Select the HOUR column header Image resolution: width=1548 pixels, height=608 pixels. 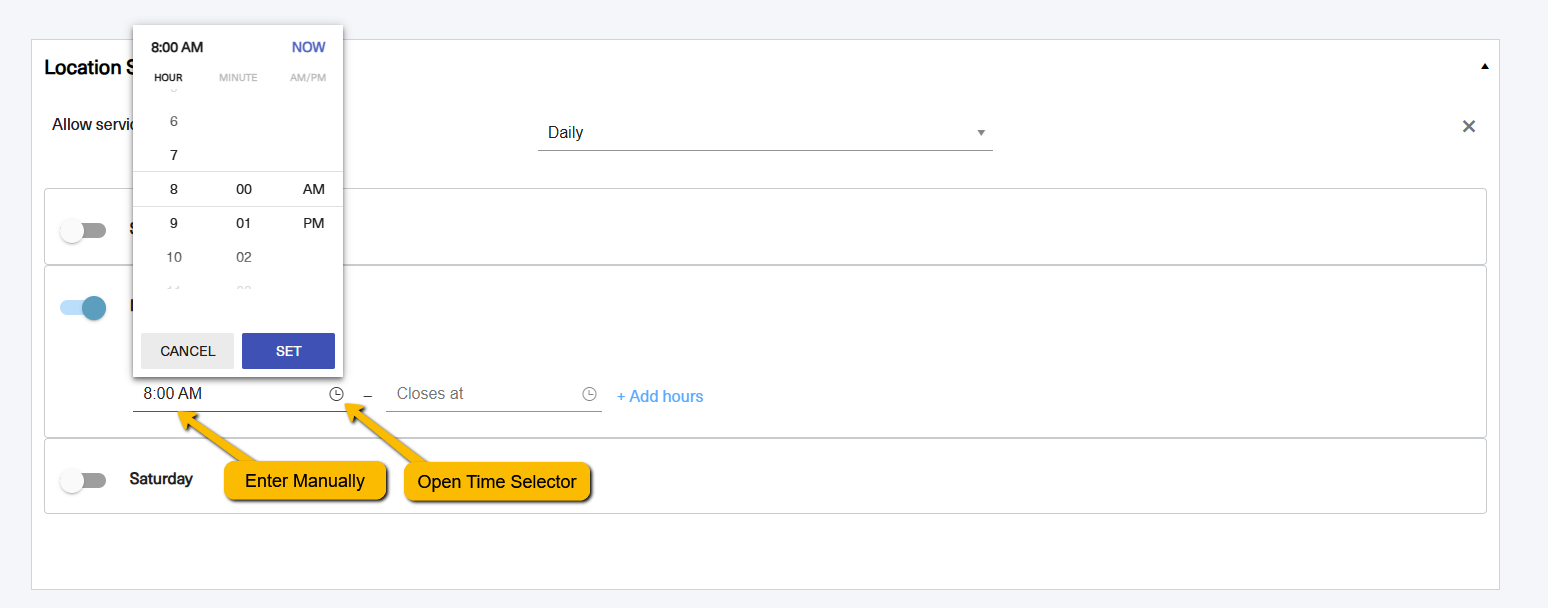pos(168,78)
